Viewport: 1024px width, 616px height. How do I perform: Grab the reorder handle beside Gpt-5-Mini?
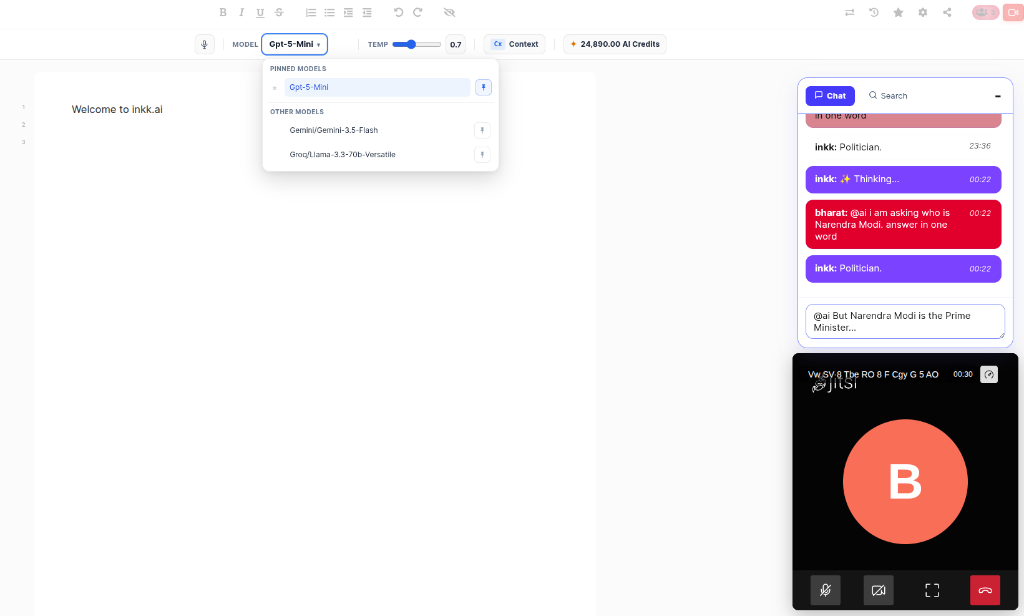(274, 88)
